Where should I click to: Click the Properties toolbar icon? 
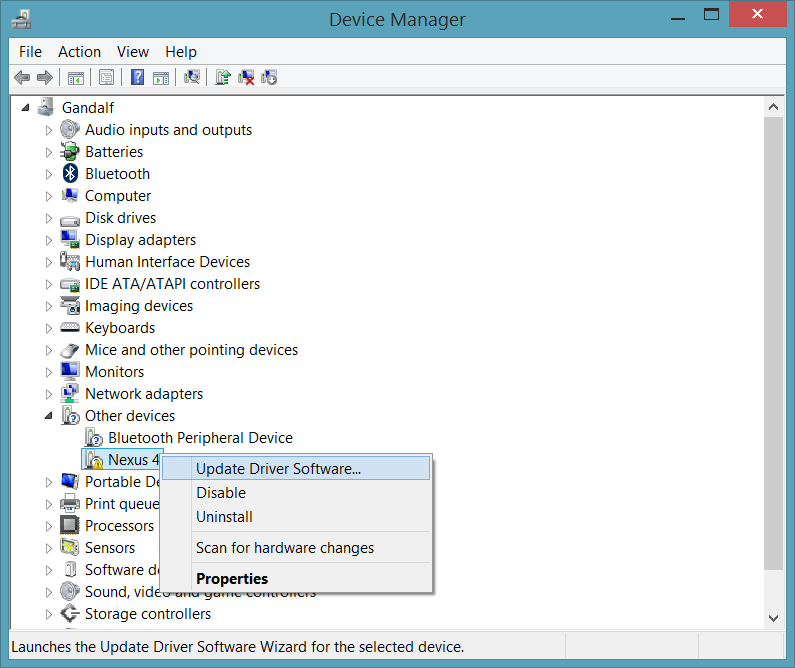(106, 78)
